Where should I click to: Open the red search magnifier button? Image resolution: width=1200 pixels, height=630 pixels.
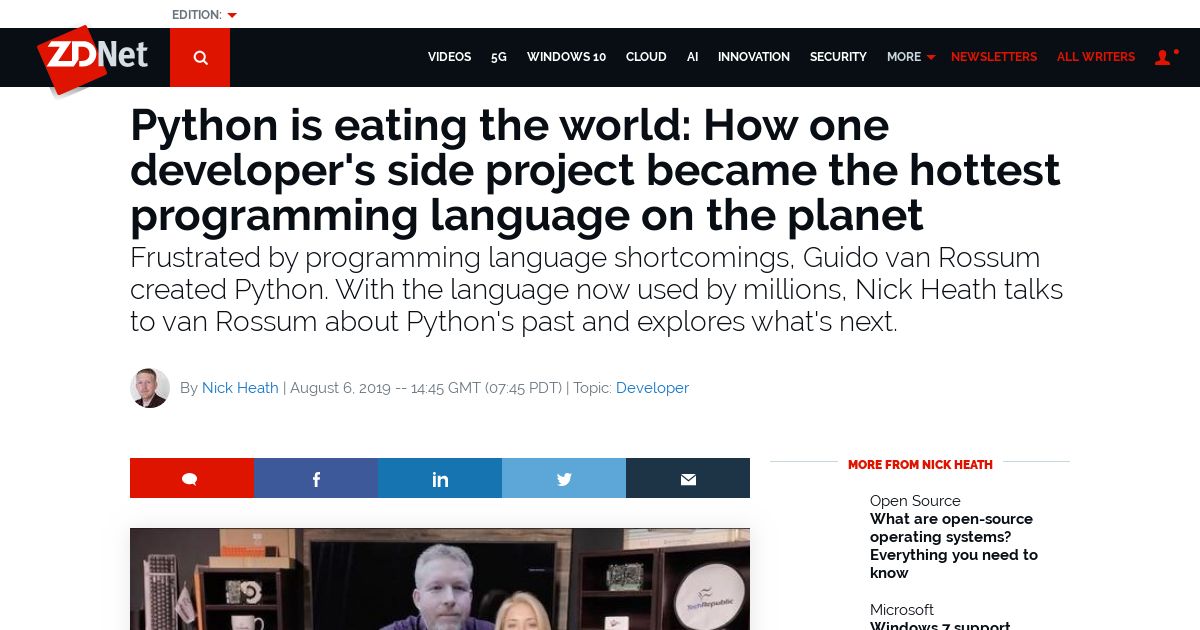coord(200,57)
